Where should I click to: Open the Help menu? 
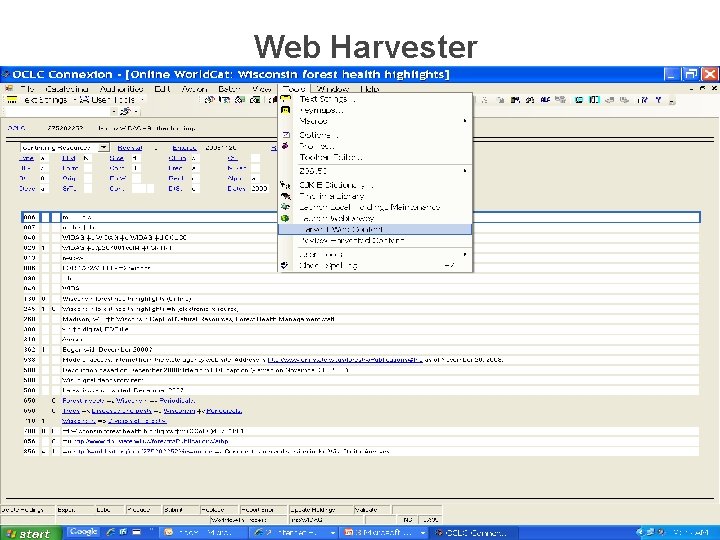[x=370, y=89]
